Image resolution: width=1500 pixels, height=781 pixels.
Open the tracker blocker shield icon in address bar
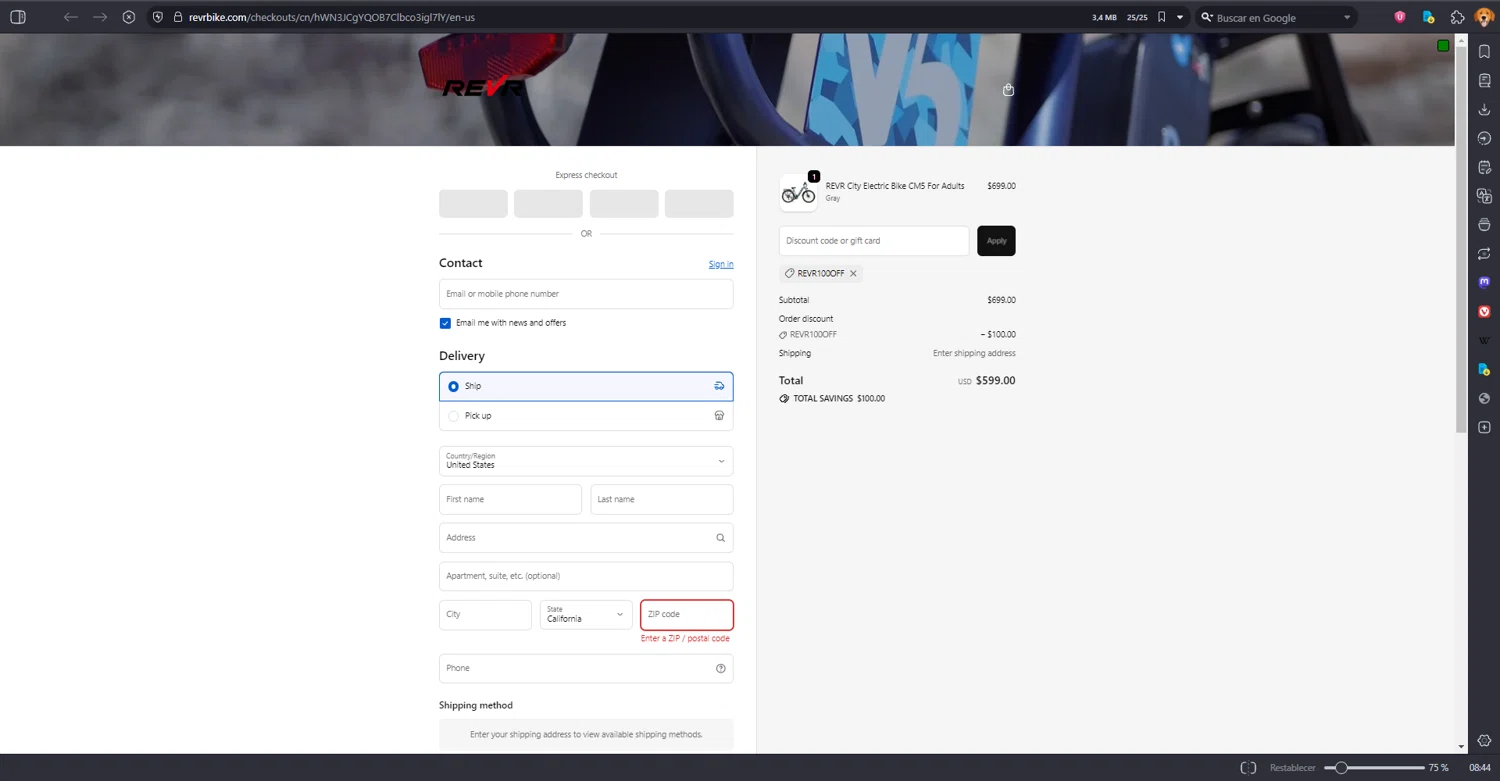point(158,17)
